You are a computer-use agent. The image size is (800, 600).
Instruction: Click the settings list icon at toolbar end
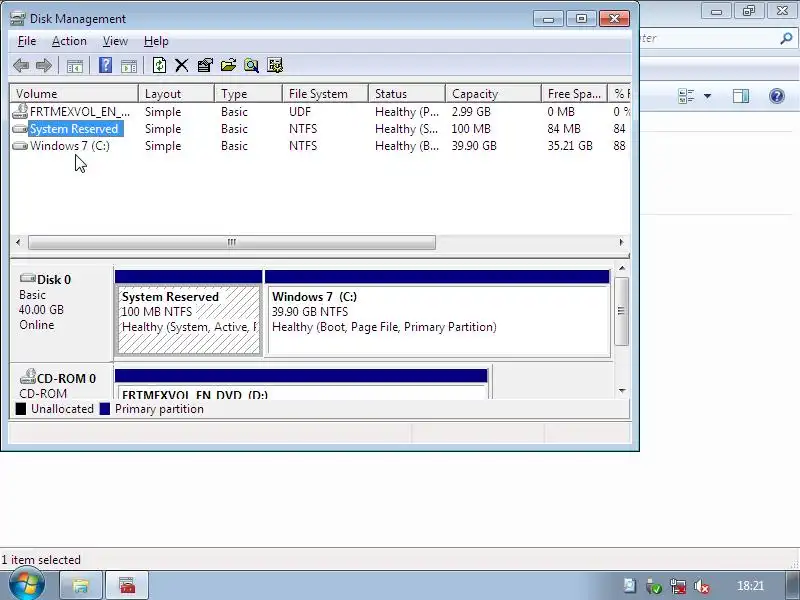(x=274, y=65)
